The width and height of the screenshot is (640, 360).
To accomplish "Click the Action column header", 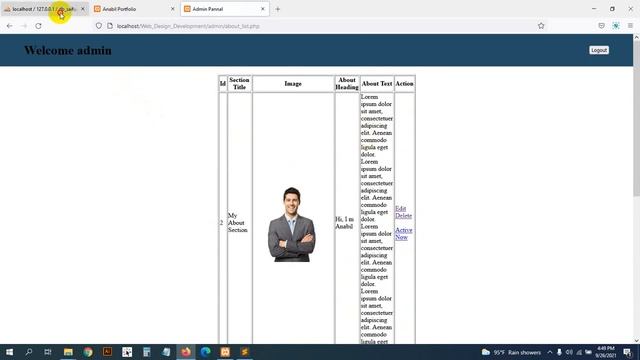I will coord(404,84).
